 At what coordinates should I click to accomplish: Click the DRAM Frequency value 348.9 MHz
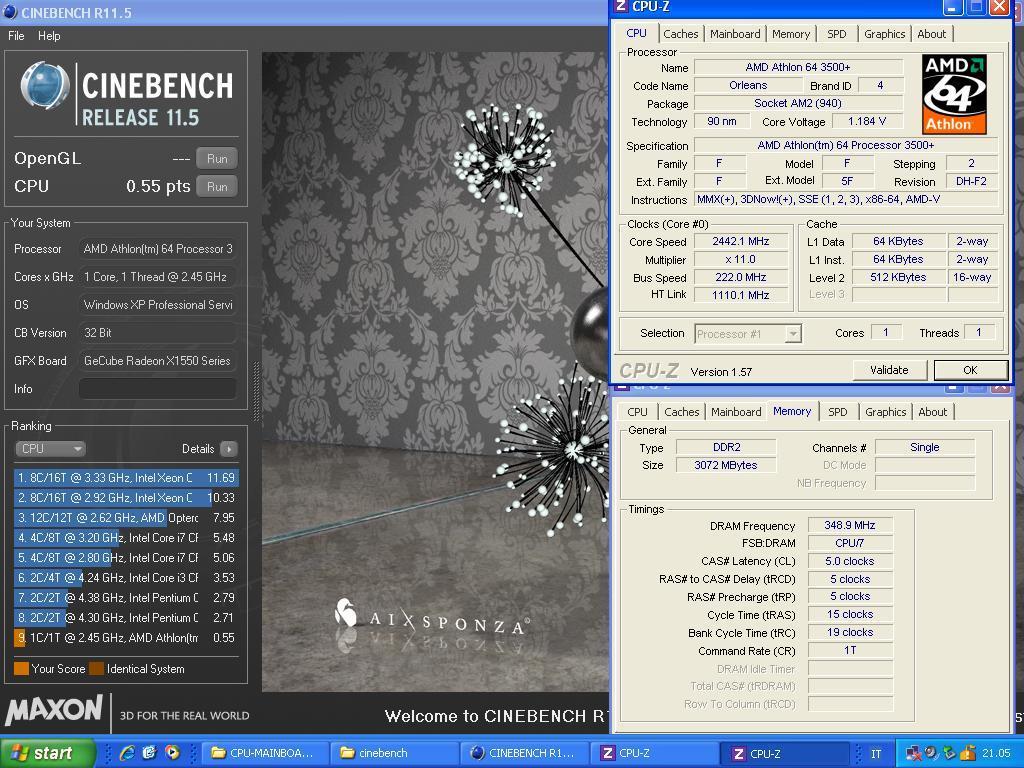pos(850,525)
